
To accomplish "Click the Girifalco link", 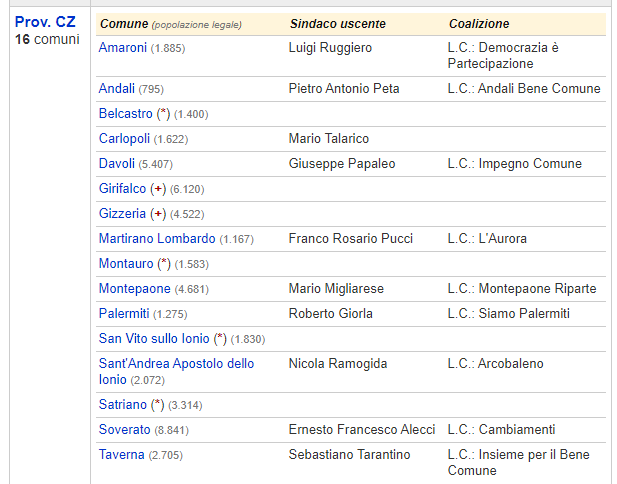I will click(122, 189).
